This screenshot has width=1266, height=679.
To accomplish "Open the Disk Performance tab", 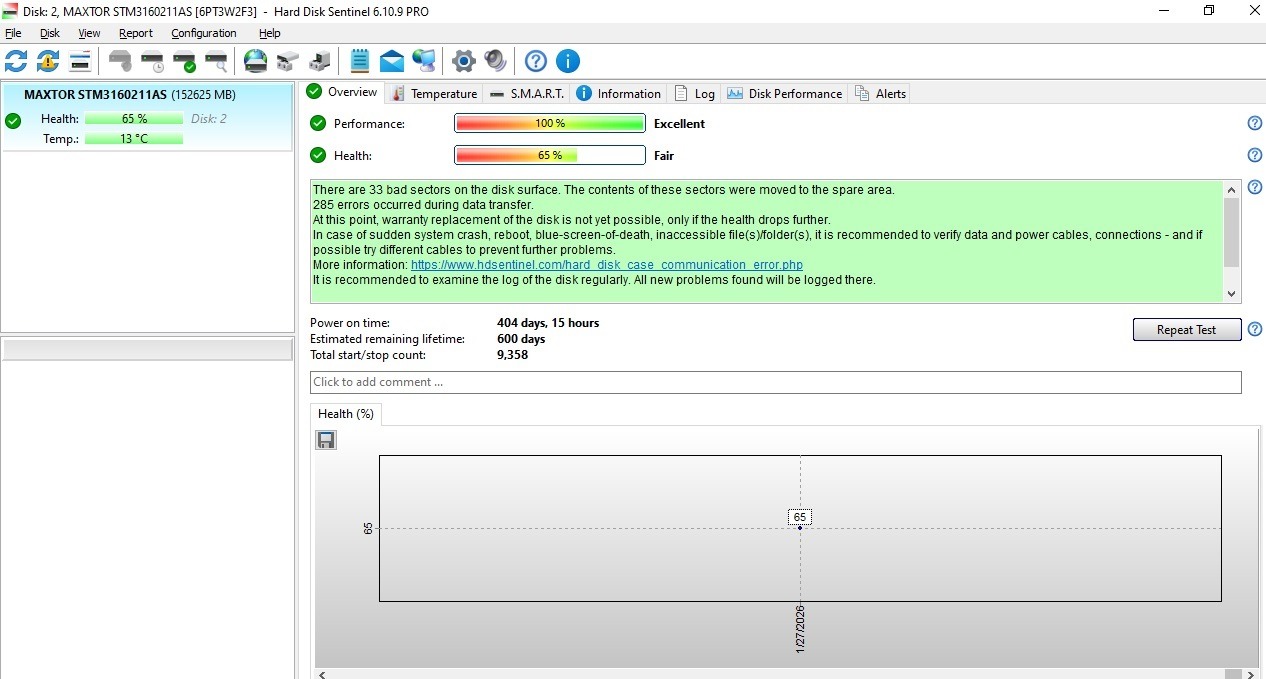I will (x=784, y=94).
